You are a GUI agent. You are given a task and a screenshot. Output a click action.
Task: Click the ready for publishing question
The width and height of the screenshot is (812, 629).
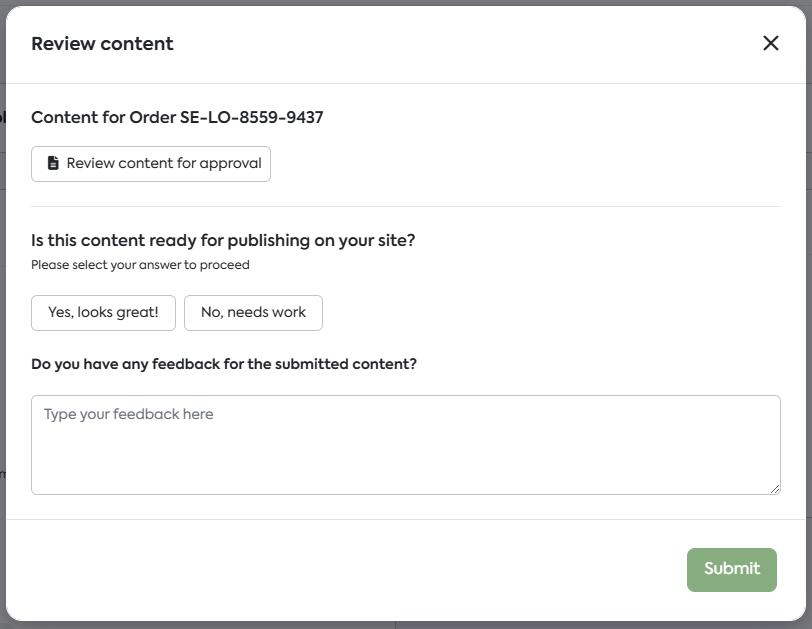pos(223,240)
